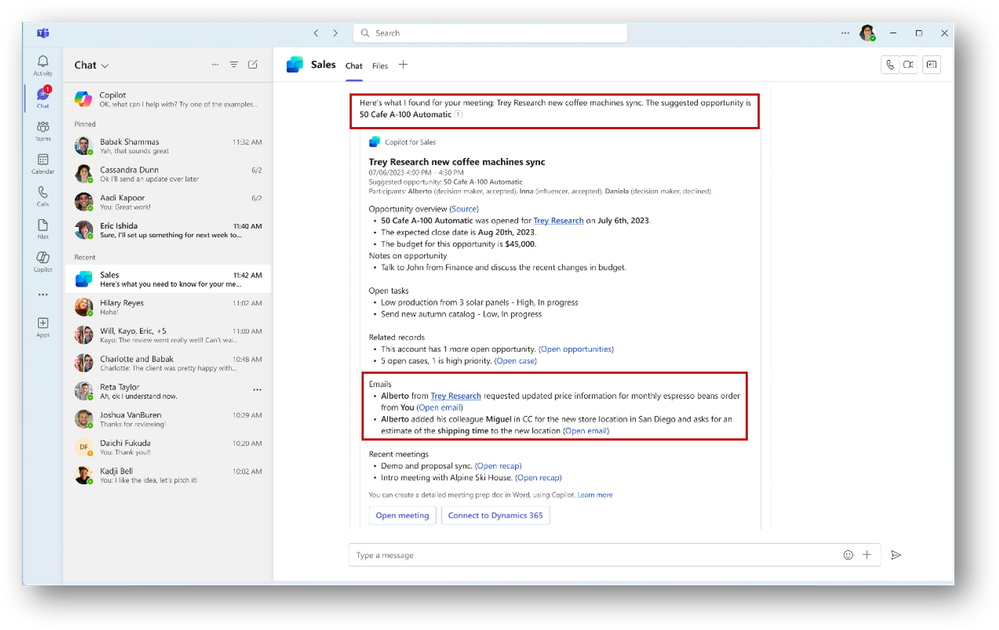Open the Calendar icon in sidebar

pos(43,163)
